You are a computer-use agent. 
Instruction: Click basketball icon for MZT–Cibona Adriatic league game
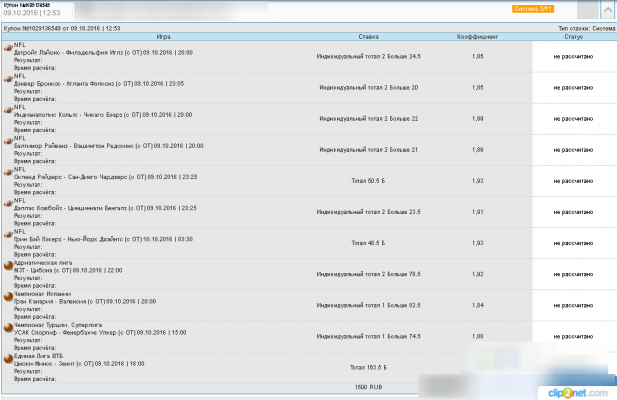(6, 265)
